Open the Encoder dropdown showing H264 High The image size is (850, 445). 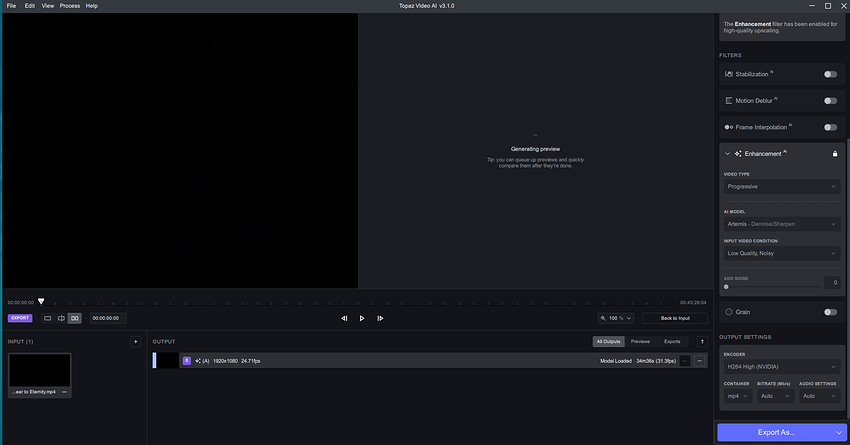point(781,368)
